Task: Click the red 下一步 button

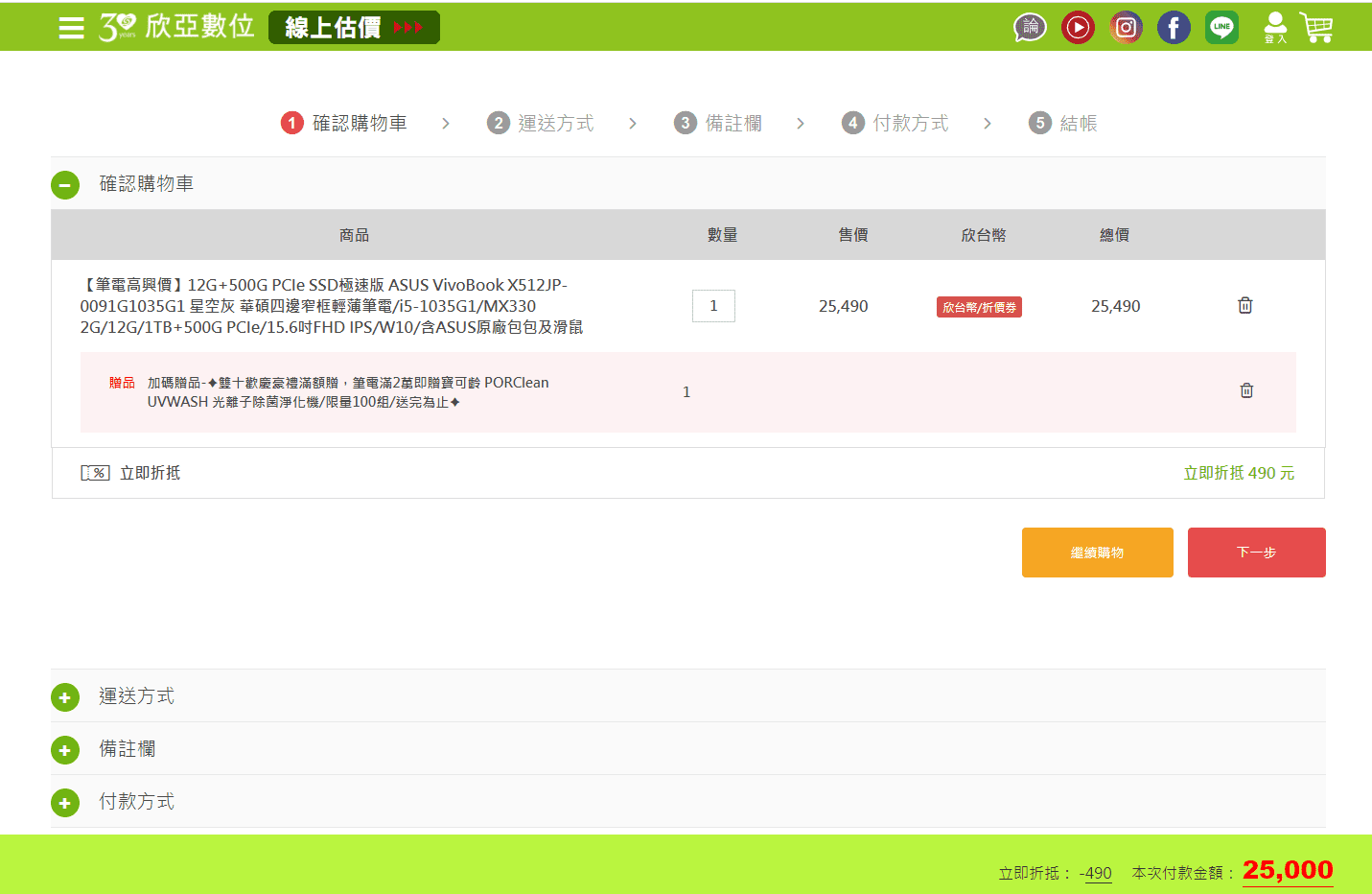Action: (1256, 553)
